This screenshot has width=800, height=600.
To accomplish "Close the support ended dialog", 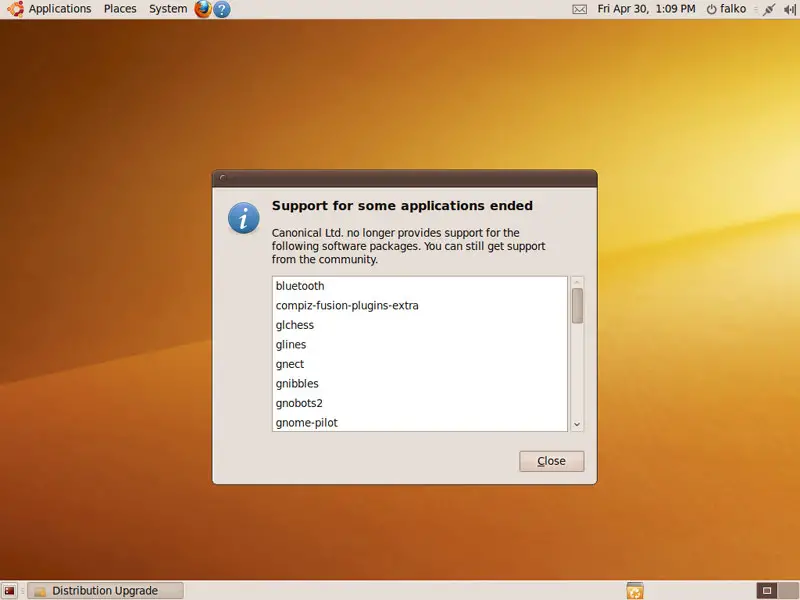I will (x=552, y=461).
